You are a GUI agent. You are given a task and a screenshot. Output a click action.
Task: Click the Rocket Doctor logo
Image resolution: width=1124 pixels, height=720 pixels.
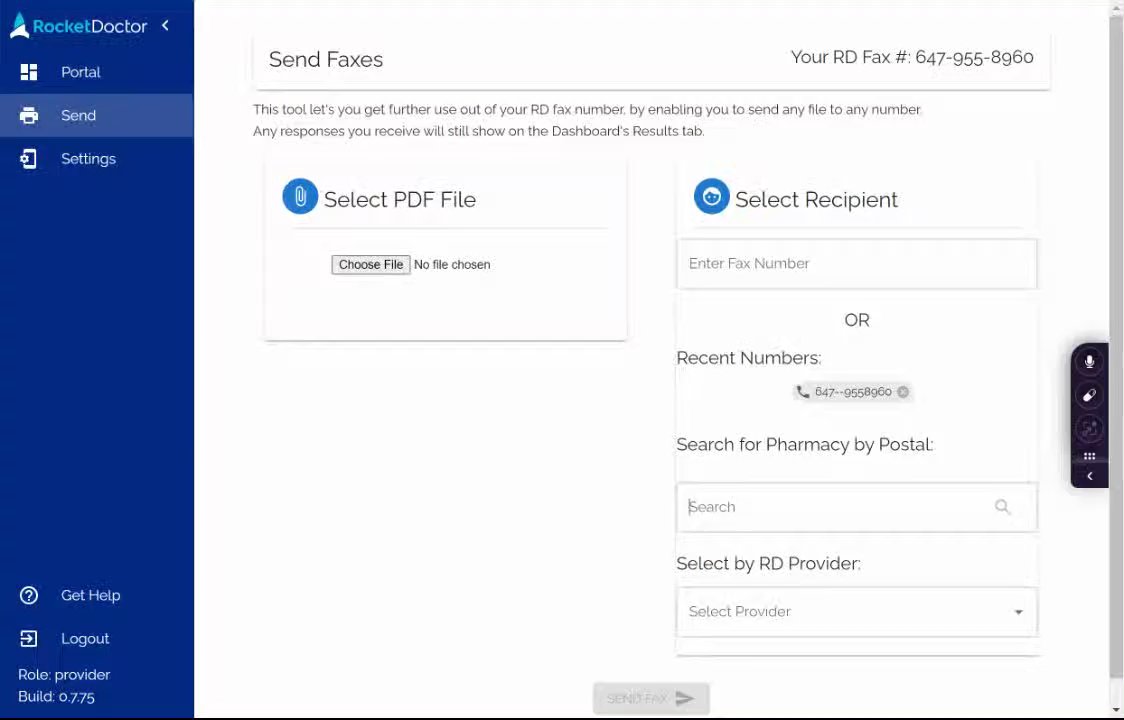[x=78, y=26]
